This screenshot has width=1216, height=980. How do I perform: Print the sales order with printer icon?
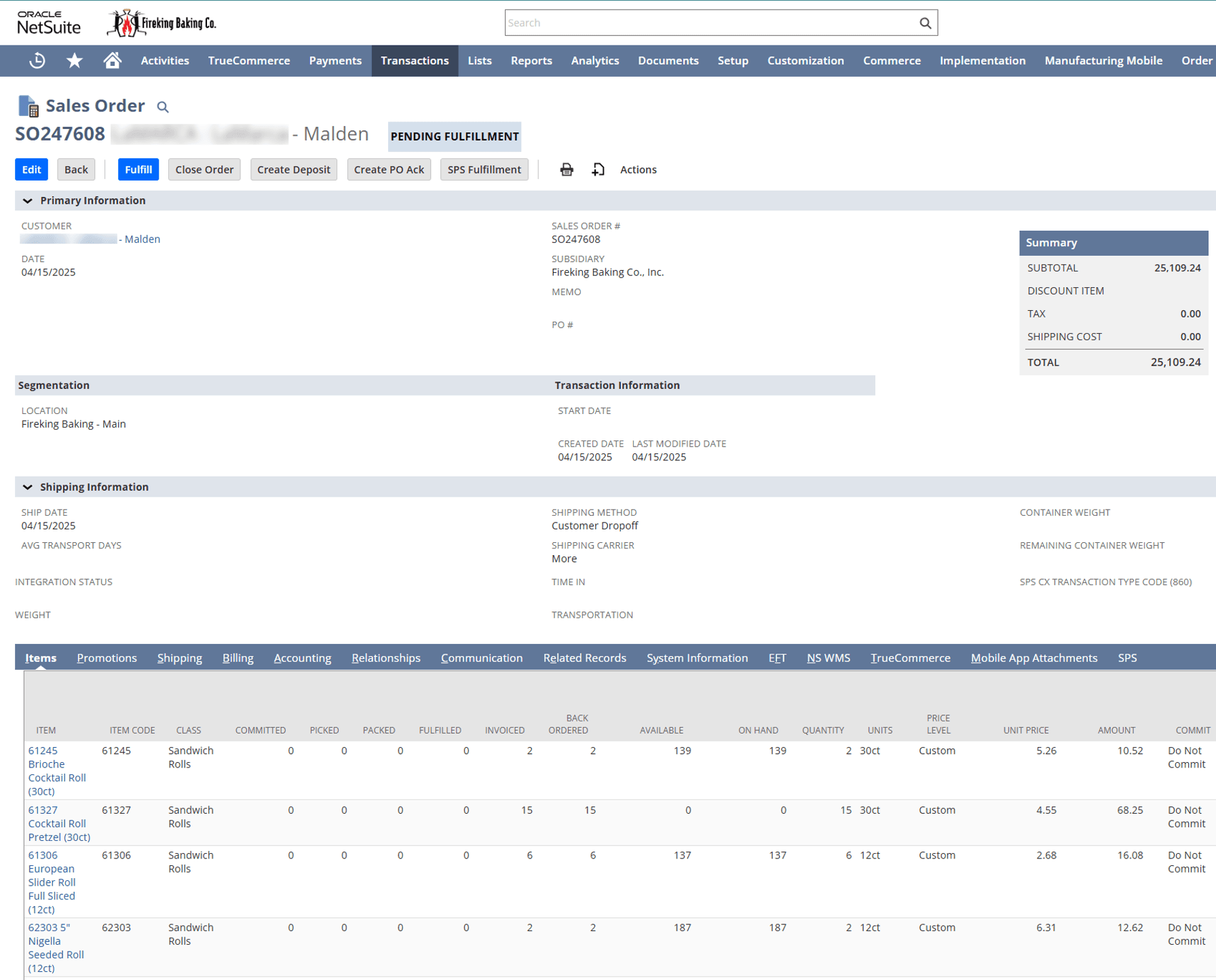567,170
